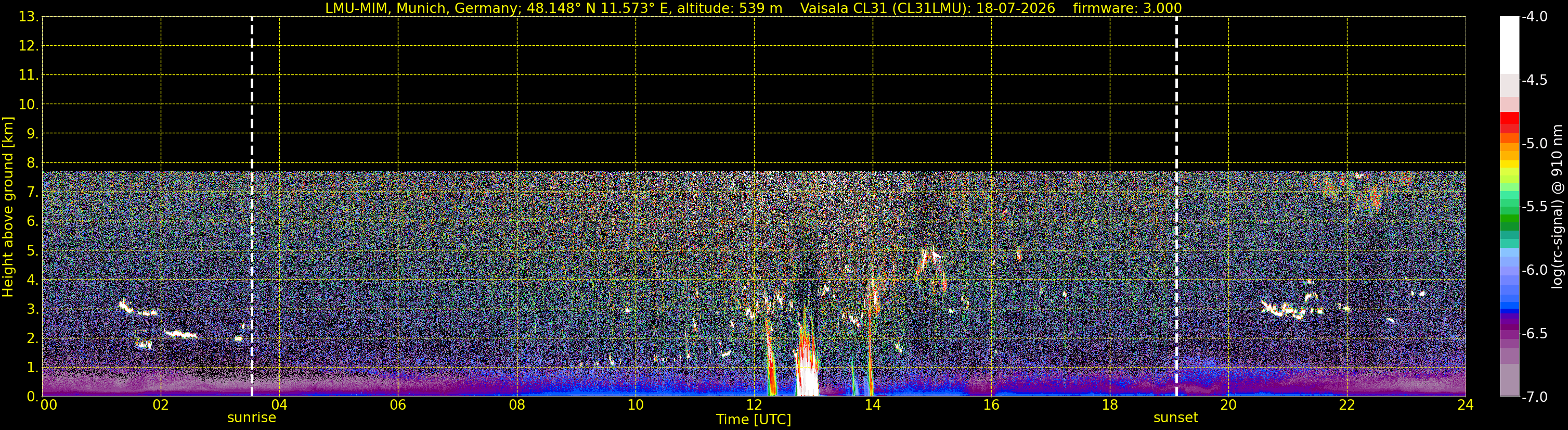Screen dimensions: 1568x430
Task: Click the green band of the colorbar
Action: pos(1509,218)
